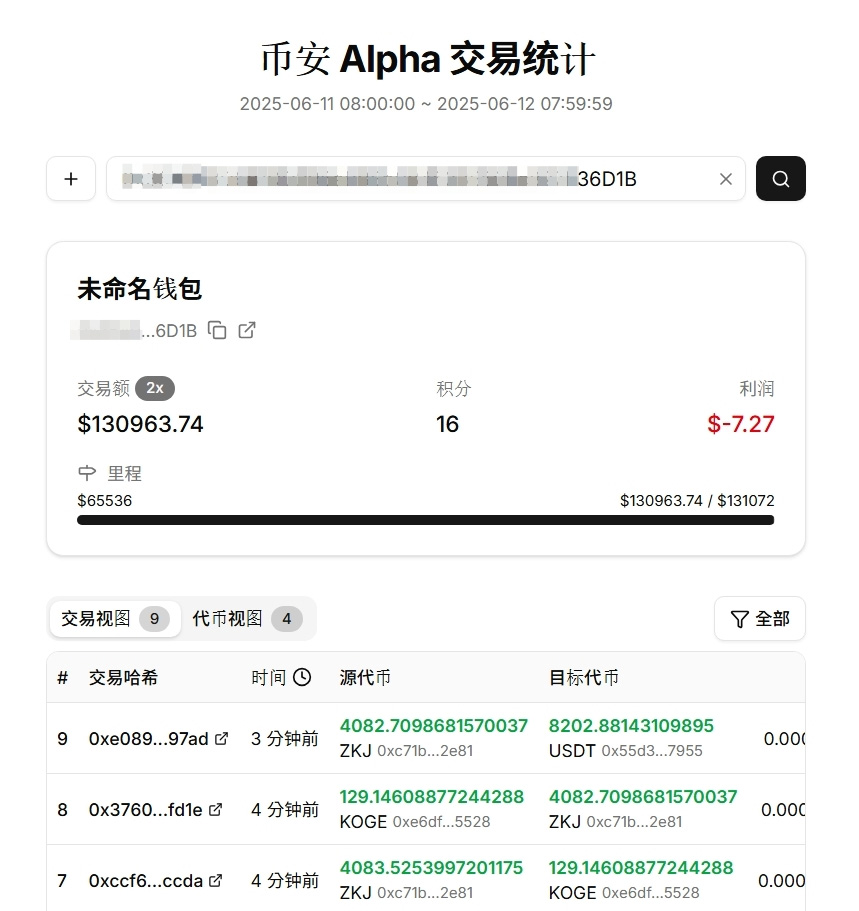The width and height of the screenshot is (859, 911).
Task: Click inside the wallet address search field
Action: click(x=400, y=179)
